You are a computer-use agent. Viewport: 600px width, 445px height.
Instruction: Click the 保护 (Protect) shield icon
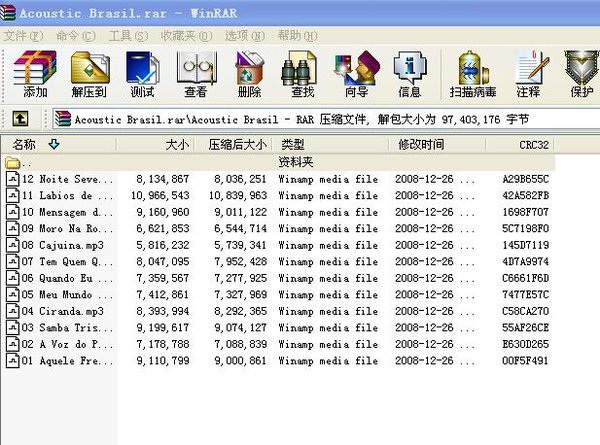pos(582,74)
